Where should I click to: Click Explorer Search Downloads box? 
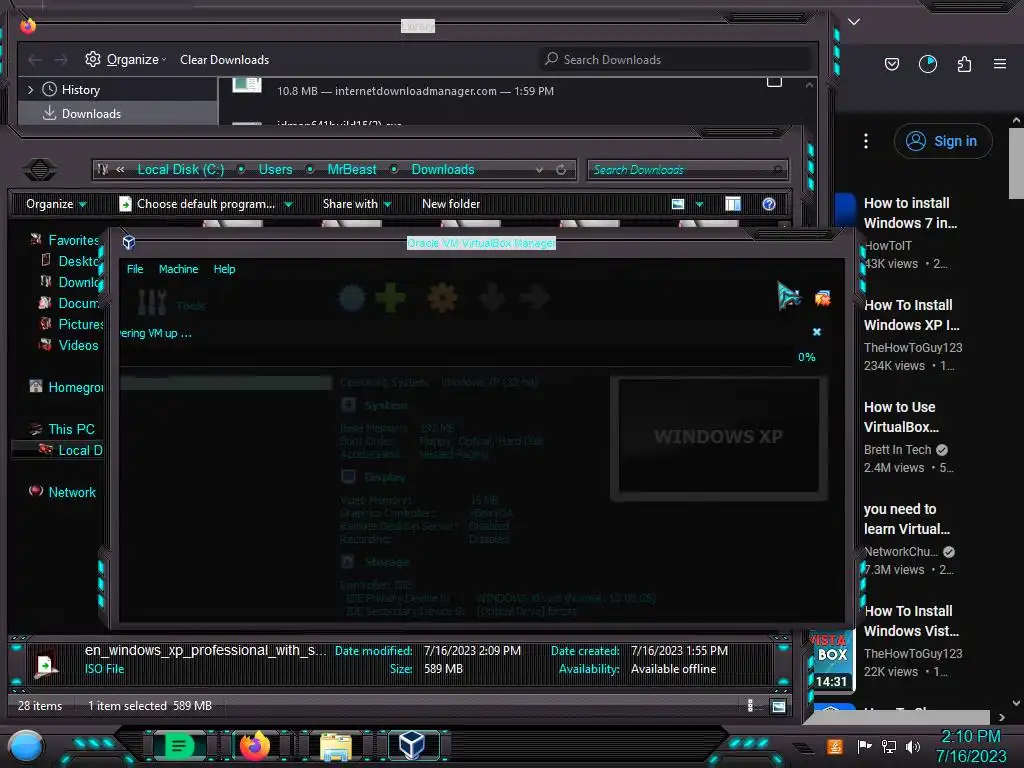(687, 170)
